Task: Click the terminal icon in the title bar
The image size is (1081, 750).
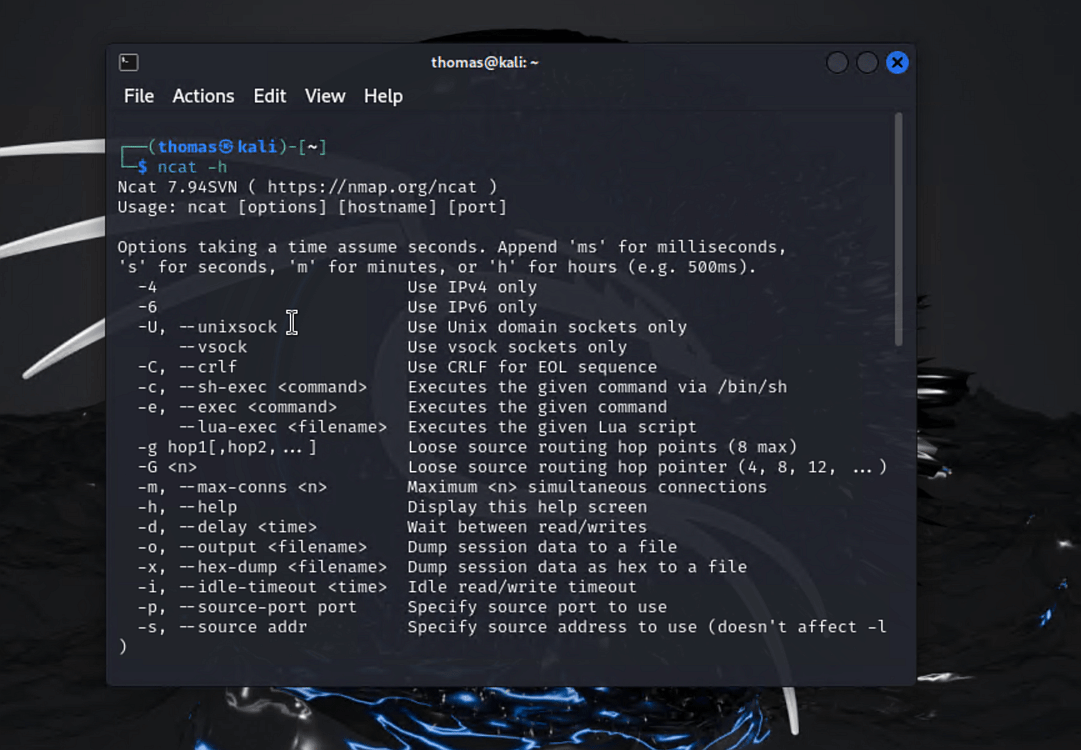Action: click(x=128, y=63)
